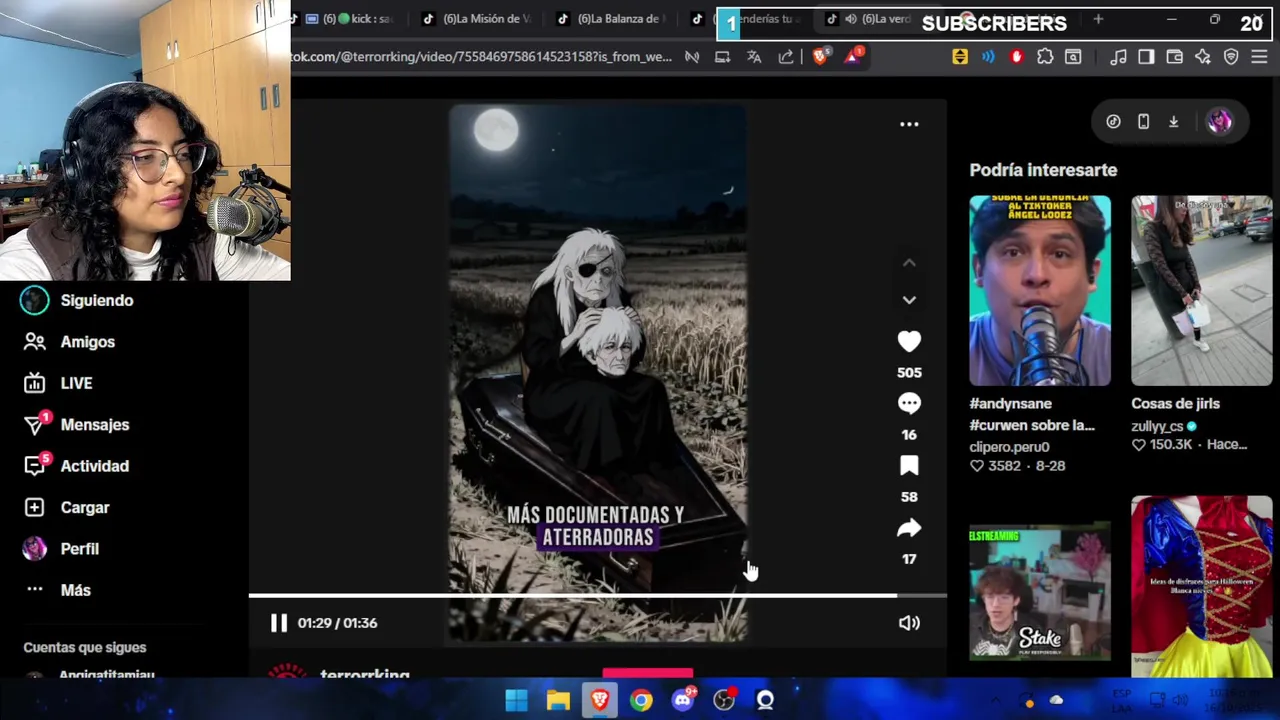Seek on the video progress bar

pyautogui.click(x=597, y=596)
